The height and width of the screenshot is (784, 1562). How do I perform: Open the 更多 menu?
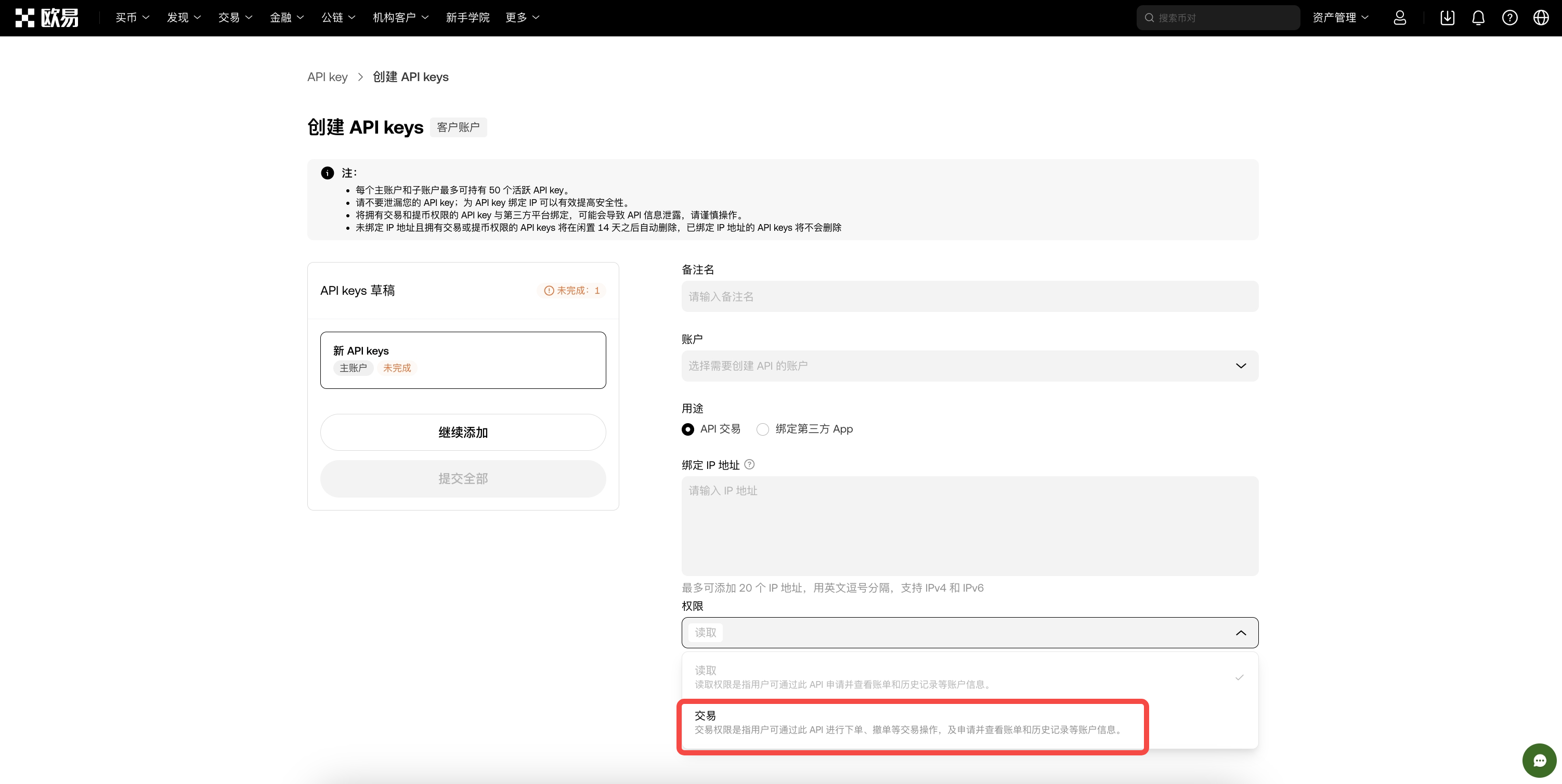click(522, 18)
